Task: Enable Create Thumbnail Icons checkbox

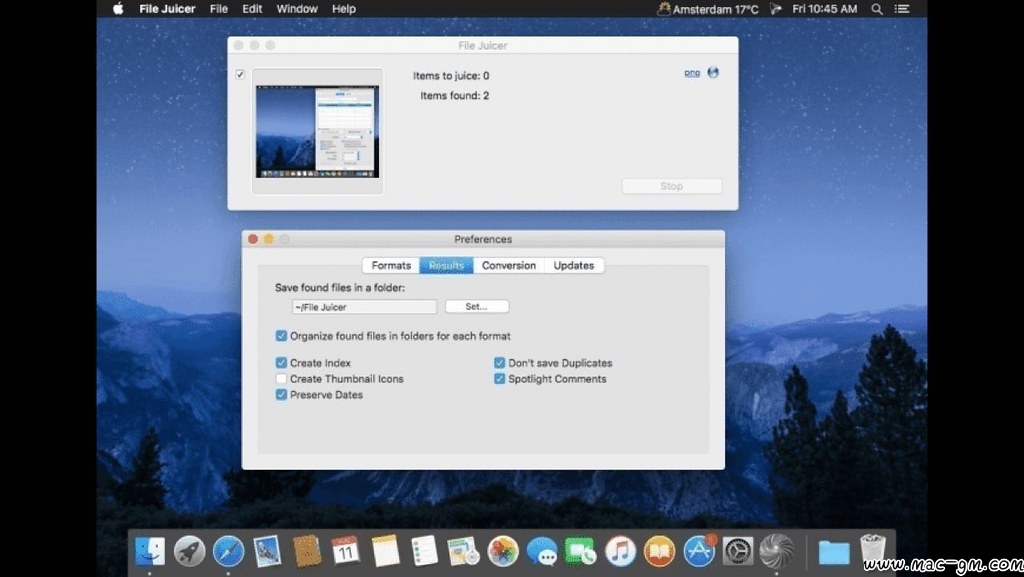Action: pyautogui.click(x=281, y=379)
